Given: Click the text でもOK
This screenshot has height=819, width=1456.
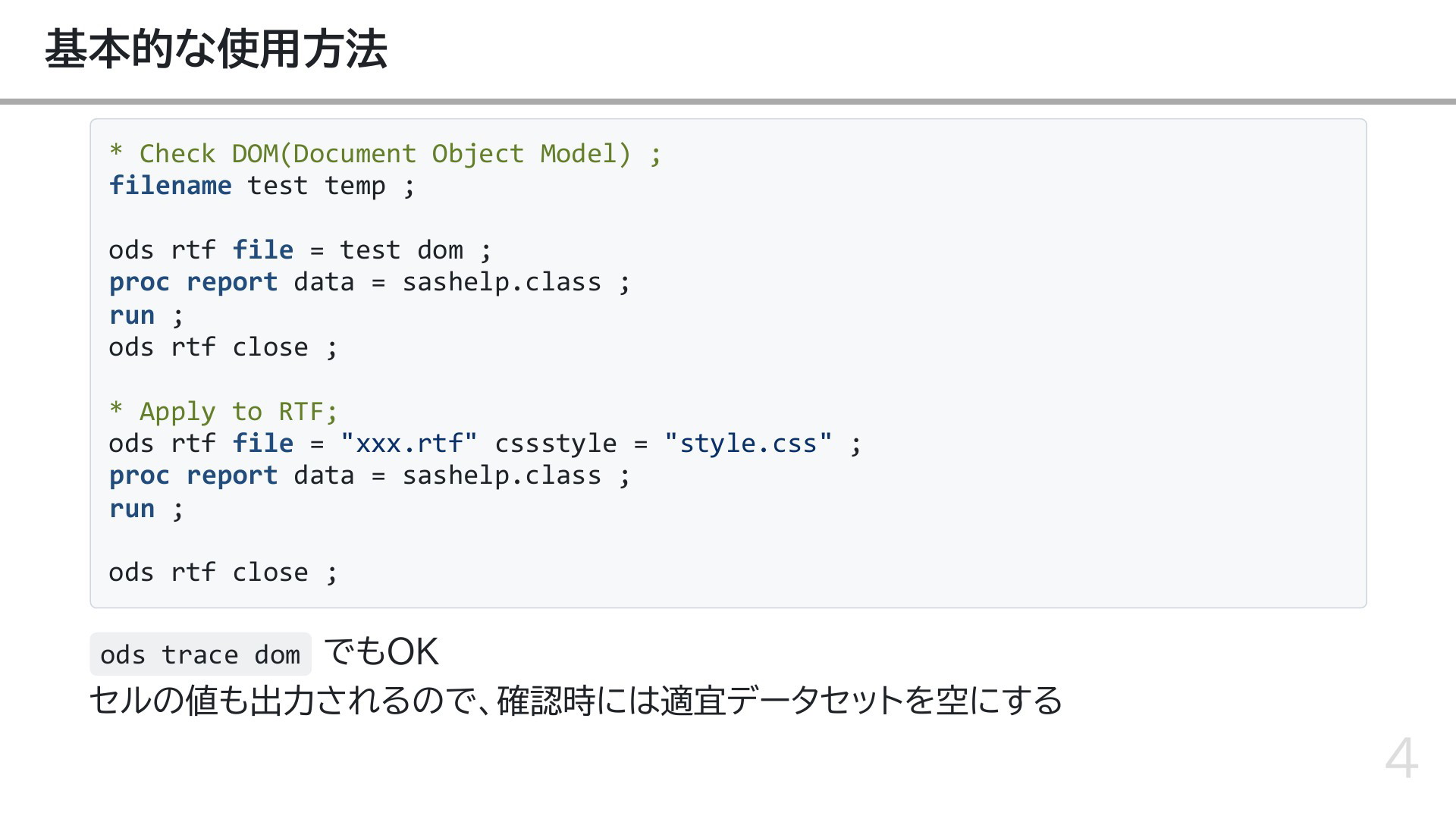Looking at the screenshot, I should click(x=381, y=652).
